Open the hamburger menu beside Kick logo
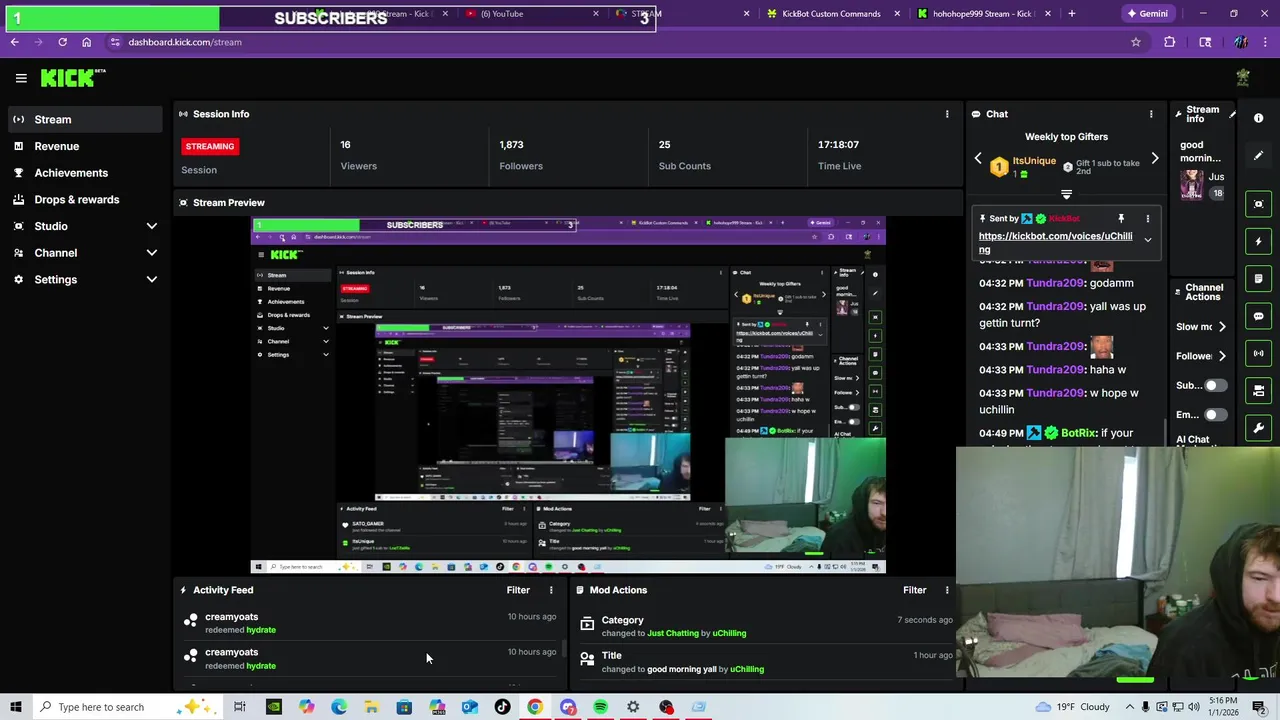 pyautogui.click(x=21, y=78)
